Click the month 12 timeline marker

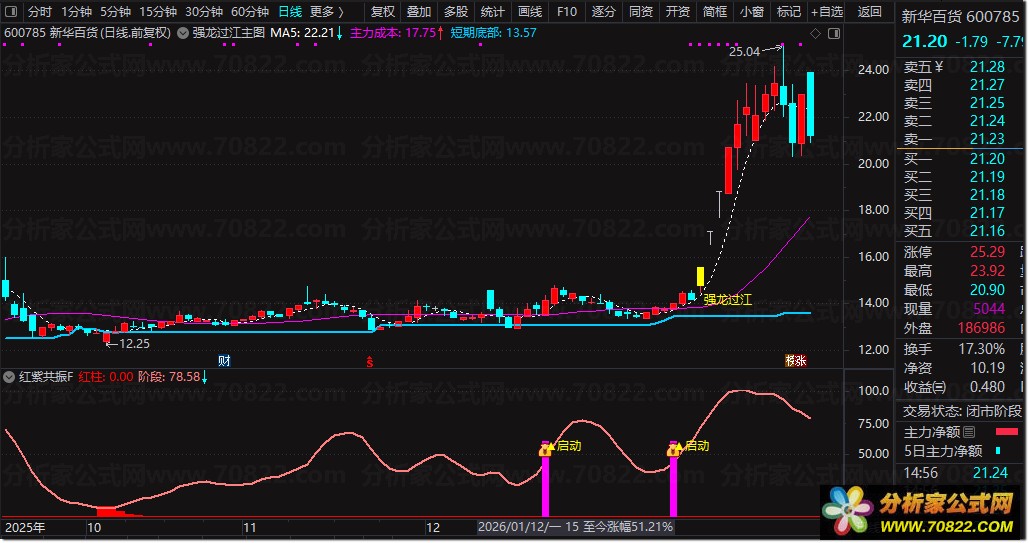[x=432, y=528]
